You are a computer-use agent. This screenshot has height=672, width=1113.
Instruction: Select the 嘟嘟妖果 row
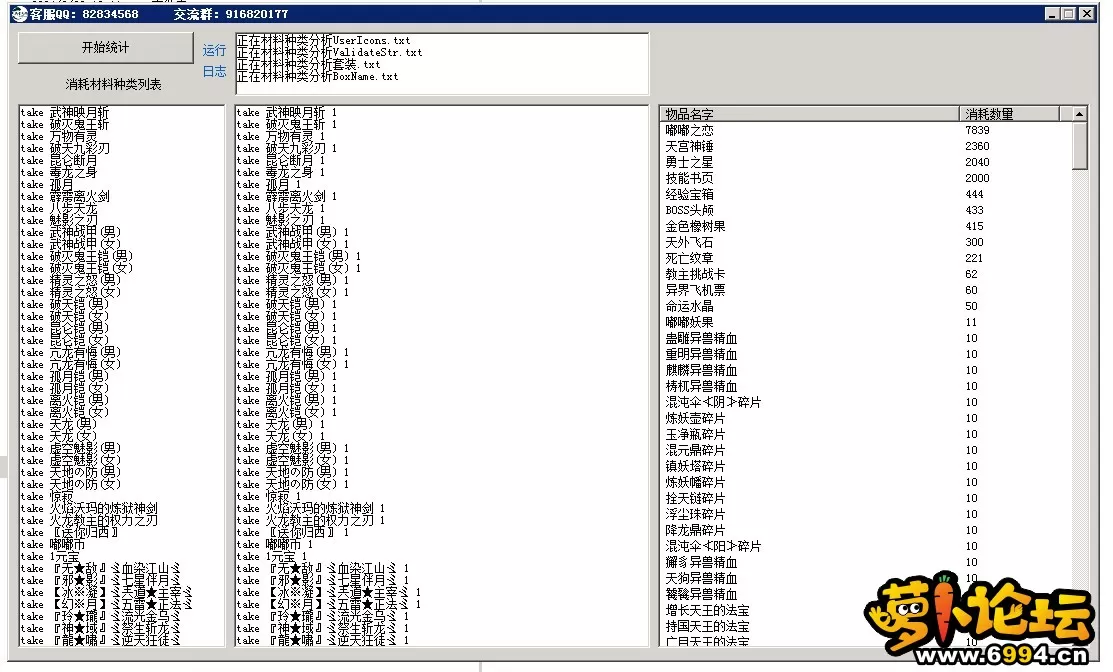coord(866,322)
